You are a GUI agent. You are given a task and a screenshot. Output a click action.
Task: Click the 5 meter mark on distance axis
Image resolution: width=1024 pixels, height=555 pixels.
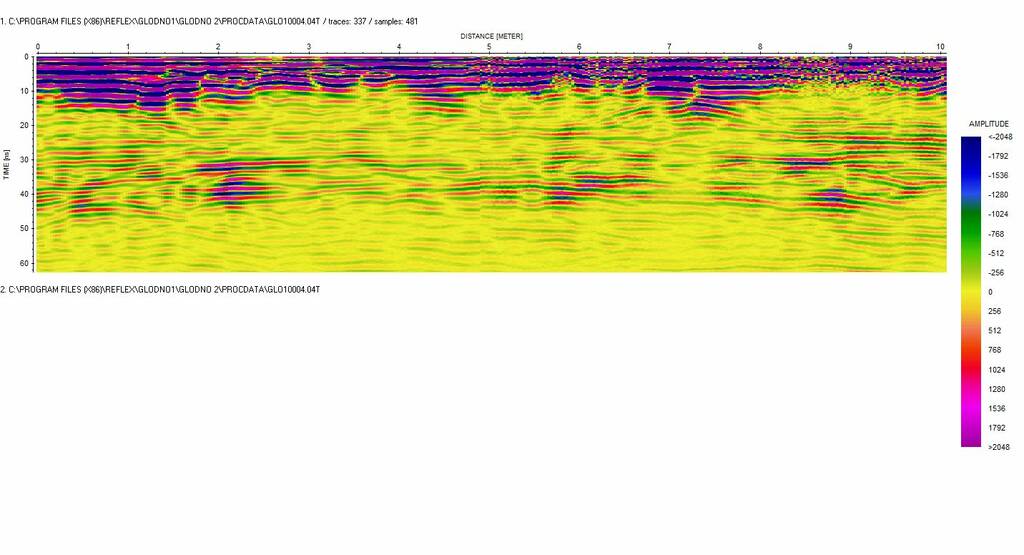[489, 47]
